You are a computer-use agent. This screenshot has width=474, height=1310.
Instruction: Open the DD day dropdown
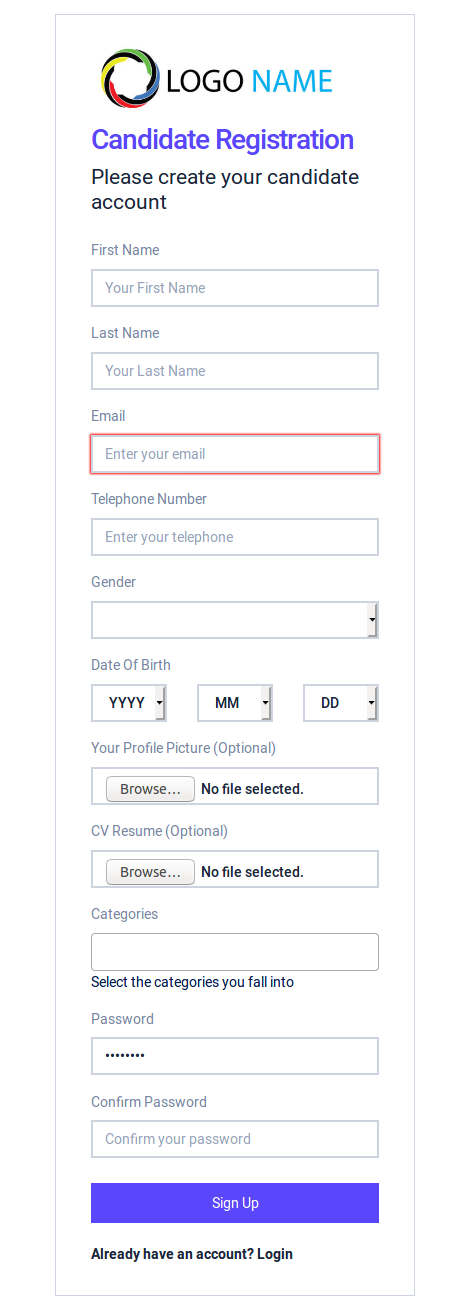pos(341,703)
